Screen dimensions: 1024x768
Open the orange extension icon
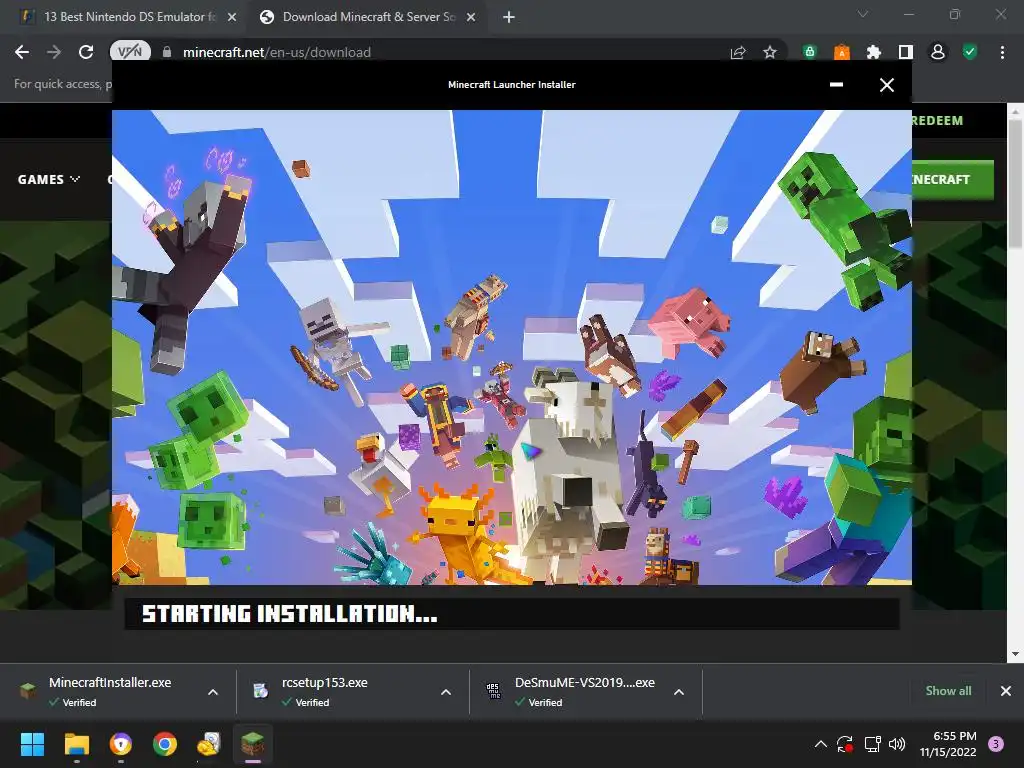click(842, 52)
